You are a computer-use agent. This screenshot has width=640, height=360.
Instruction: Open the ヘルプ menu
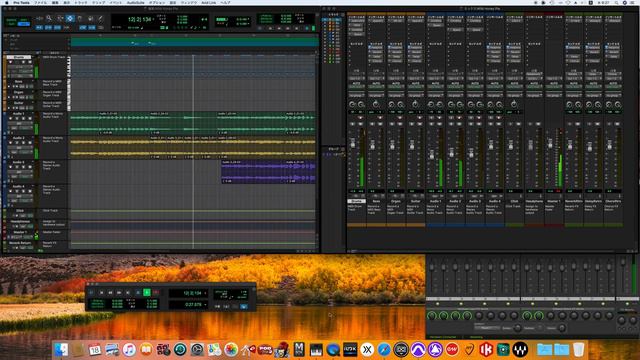(225, 2)
